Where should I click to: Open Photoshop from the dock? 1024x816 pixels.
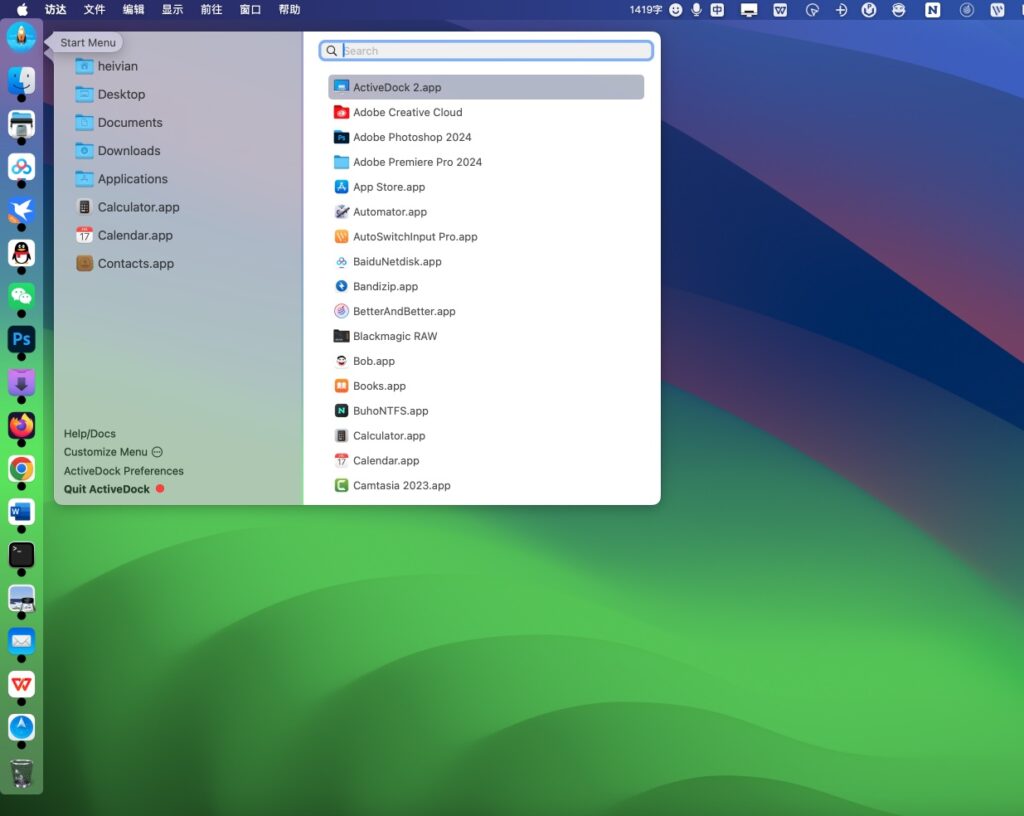coord(21,340)
